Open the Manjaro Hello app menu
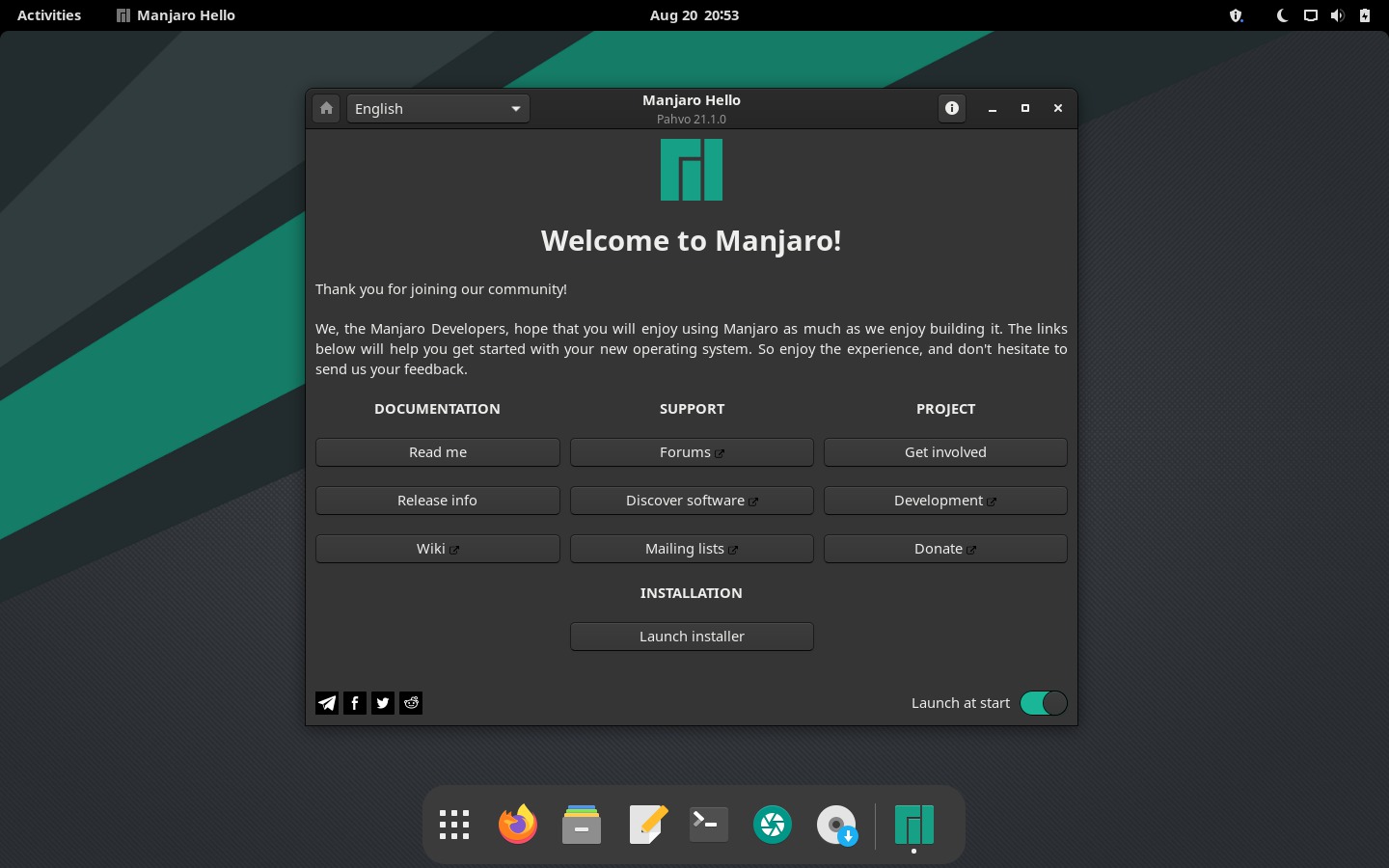The height and width of the screenshot is (868, 1389). tap(176, 15)
